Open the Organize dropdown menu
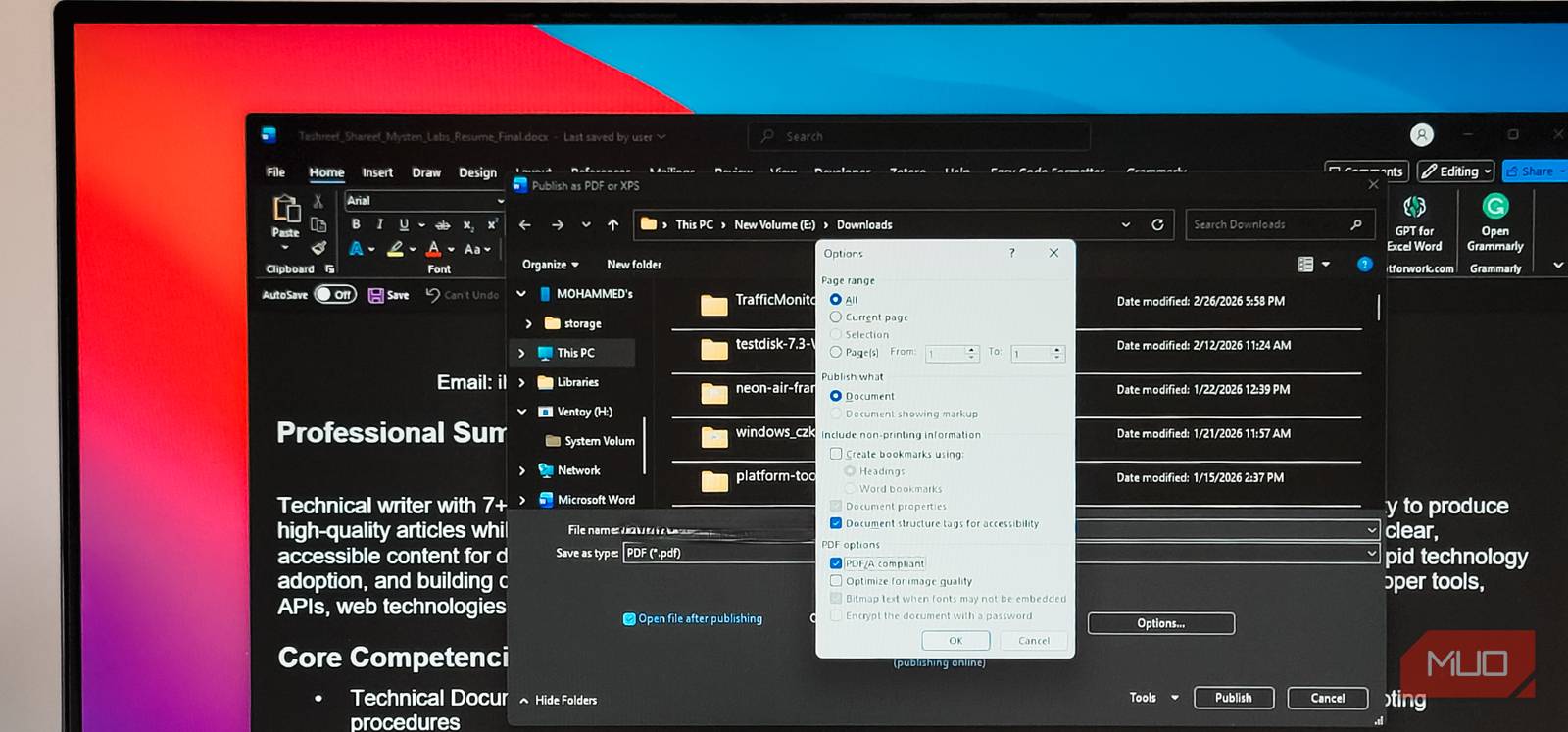 click(551, 265)
